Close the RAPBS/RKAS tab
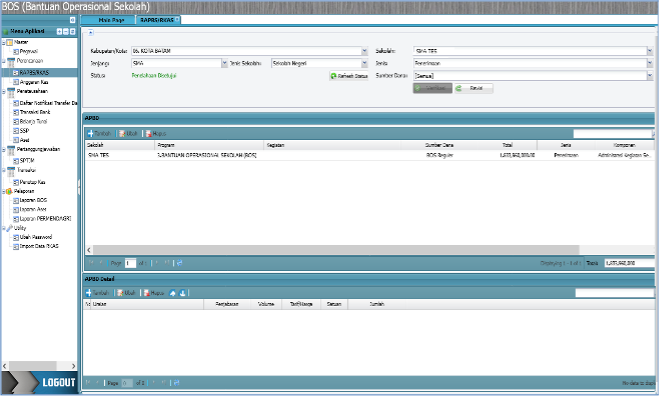The width and height of the screenshot is (660, 396). pyautogui.click(x=177, y=19)
